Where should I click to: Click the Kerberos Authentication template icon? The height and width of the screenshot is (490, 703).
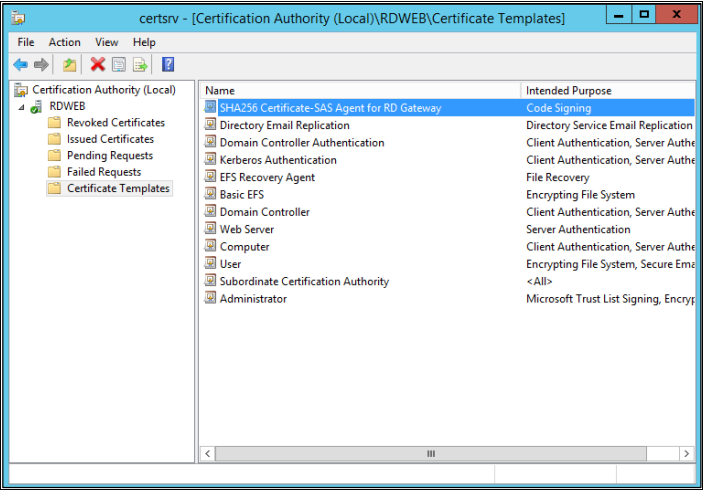(210, 159)
